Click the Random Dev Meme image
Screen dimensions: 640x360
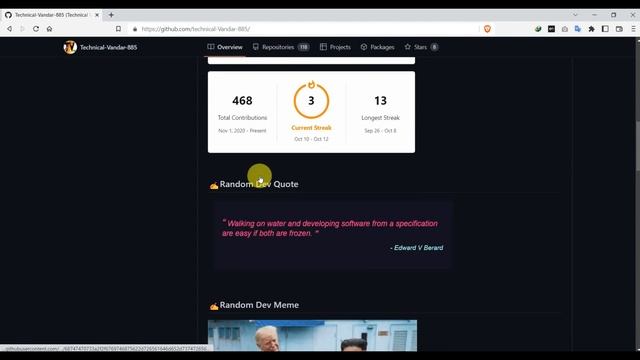[x=313, y=336]
